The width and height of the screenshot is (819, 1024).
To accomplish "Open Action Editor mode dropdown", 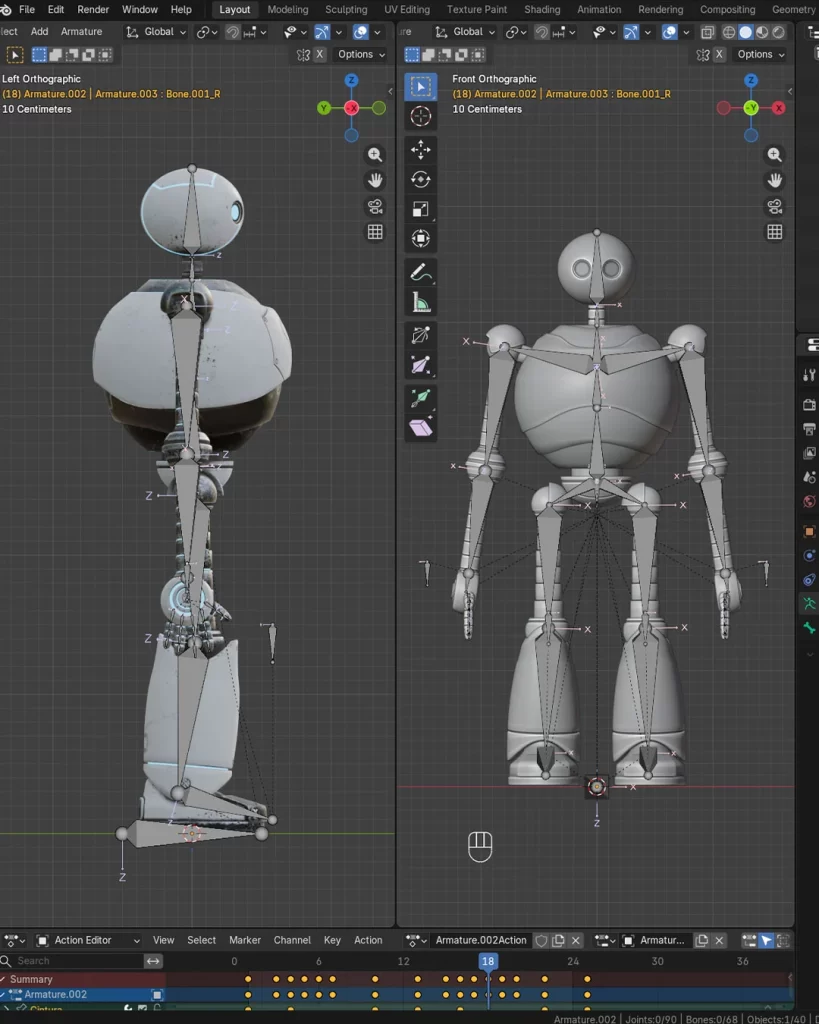I will [x=88, y=940].
